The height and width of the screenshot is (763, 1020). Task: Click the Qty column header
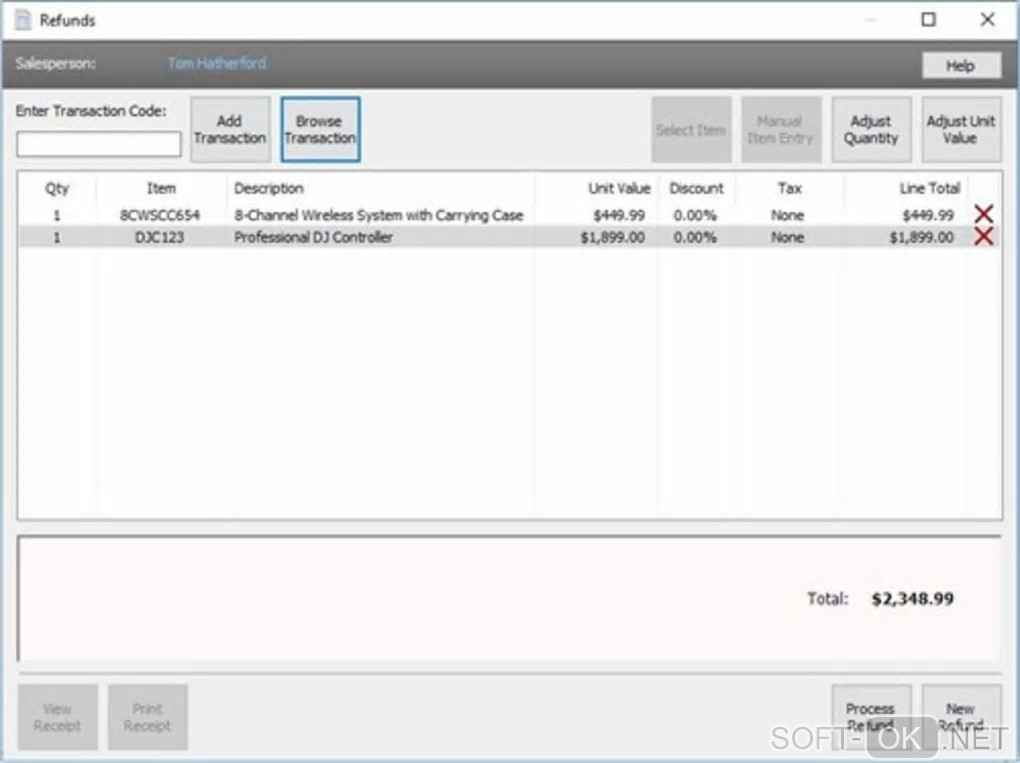(57, 189)
